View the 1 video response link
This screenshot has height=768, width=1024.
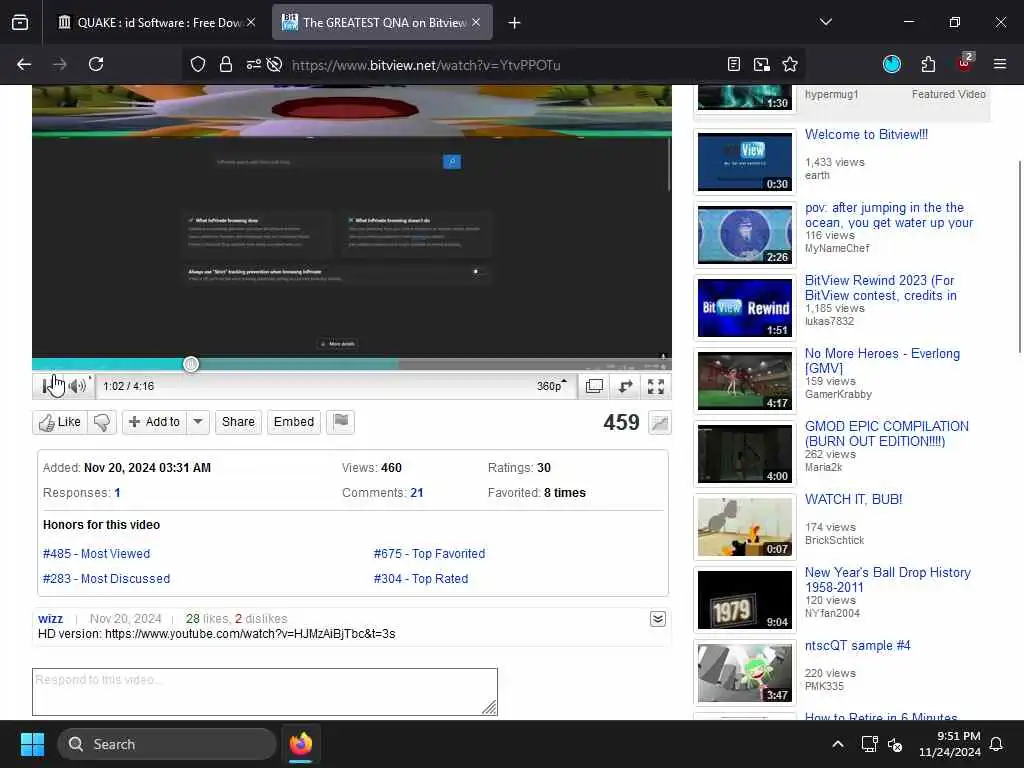pos(117,493)
